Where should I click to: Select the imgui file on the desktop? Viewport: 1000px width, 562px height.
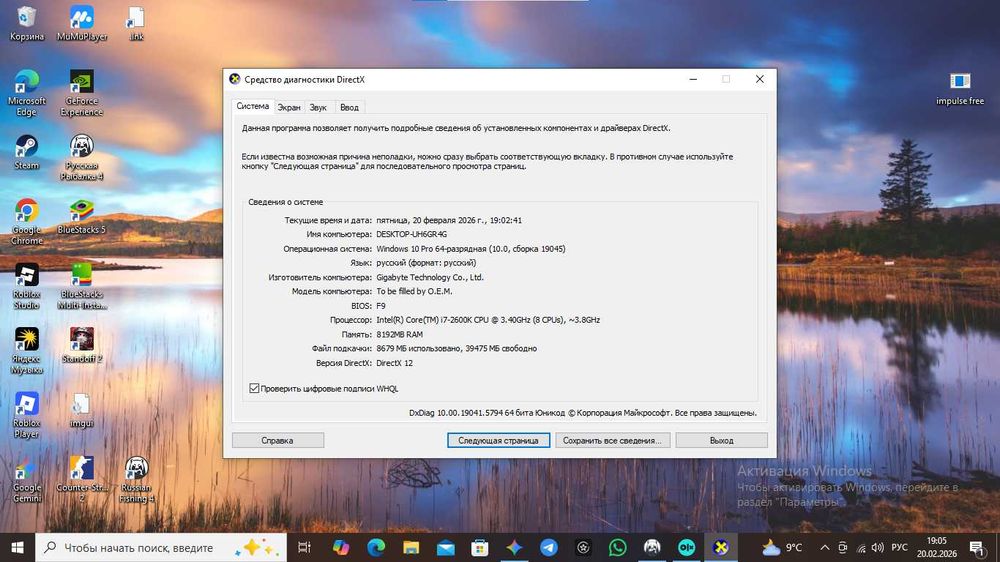point(82,410)
